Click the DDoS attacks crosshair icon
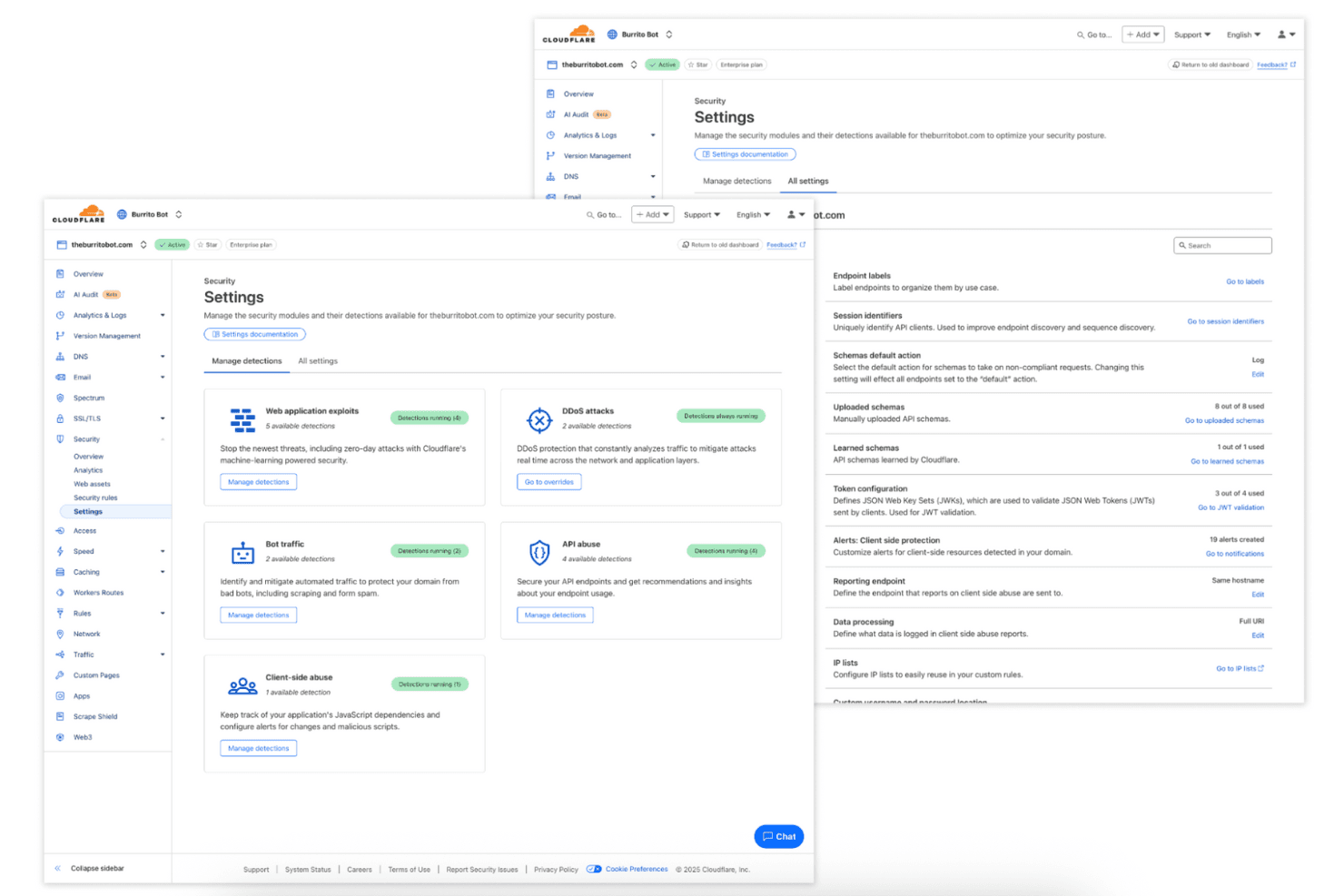Screen dimensions: 1344x896 pyautogui.click(x=539, y=420)
